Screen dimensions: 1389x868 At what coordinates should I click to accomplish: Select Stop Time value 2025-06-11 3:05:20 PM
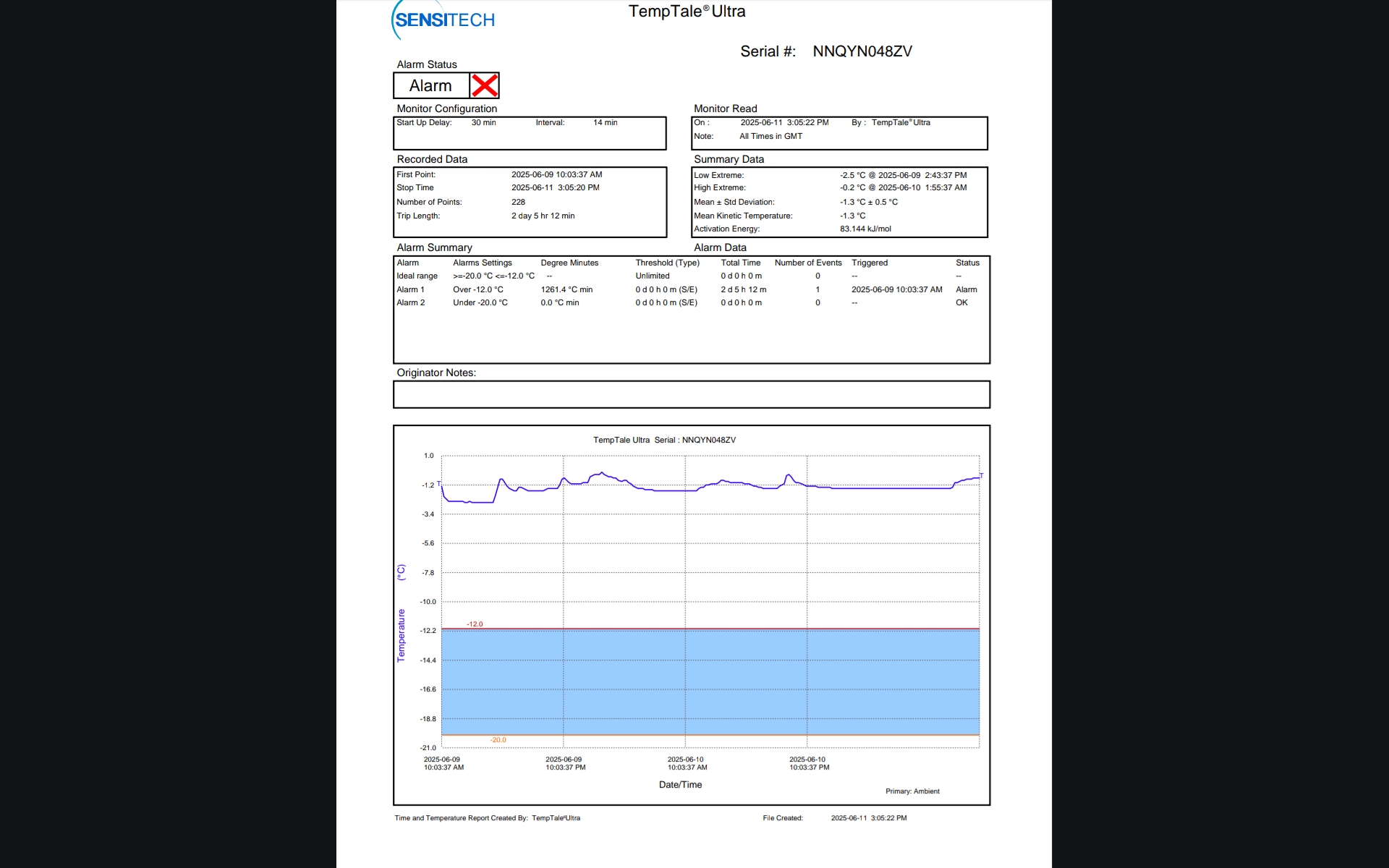(x=555, y=188)
